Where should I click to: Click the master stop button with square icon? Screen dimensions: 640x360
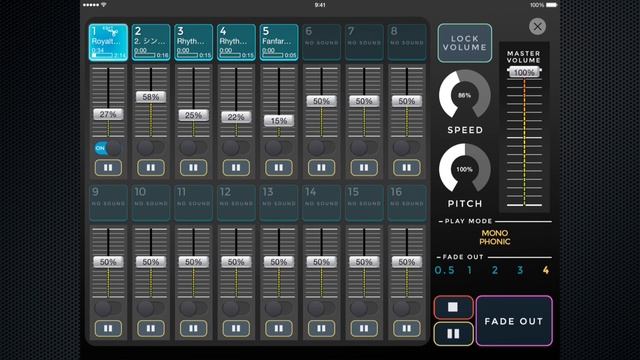tap(453, 307)
